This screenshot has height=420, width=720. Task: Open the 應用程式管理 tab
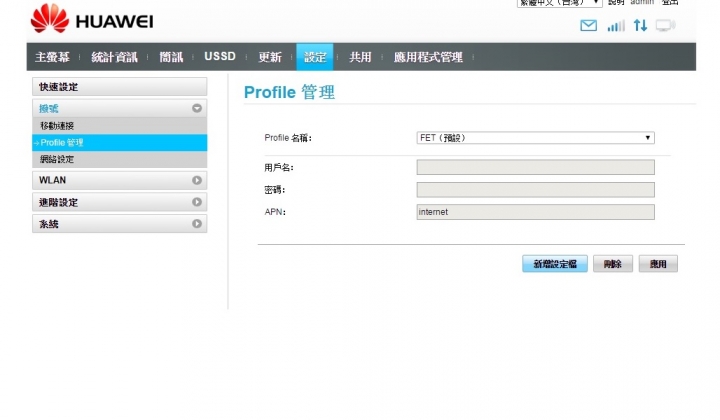(x=428, y=57)
